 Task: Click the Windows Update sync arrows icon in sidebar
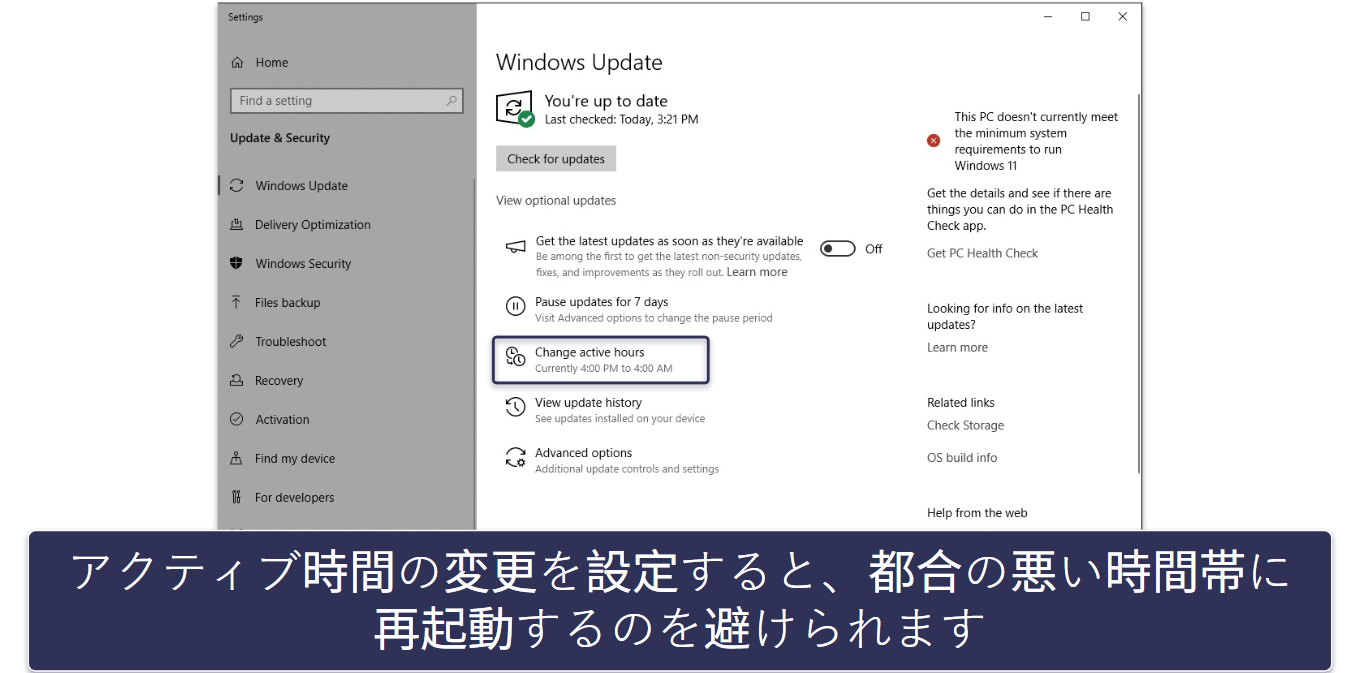point(237,186)
